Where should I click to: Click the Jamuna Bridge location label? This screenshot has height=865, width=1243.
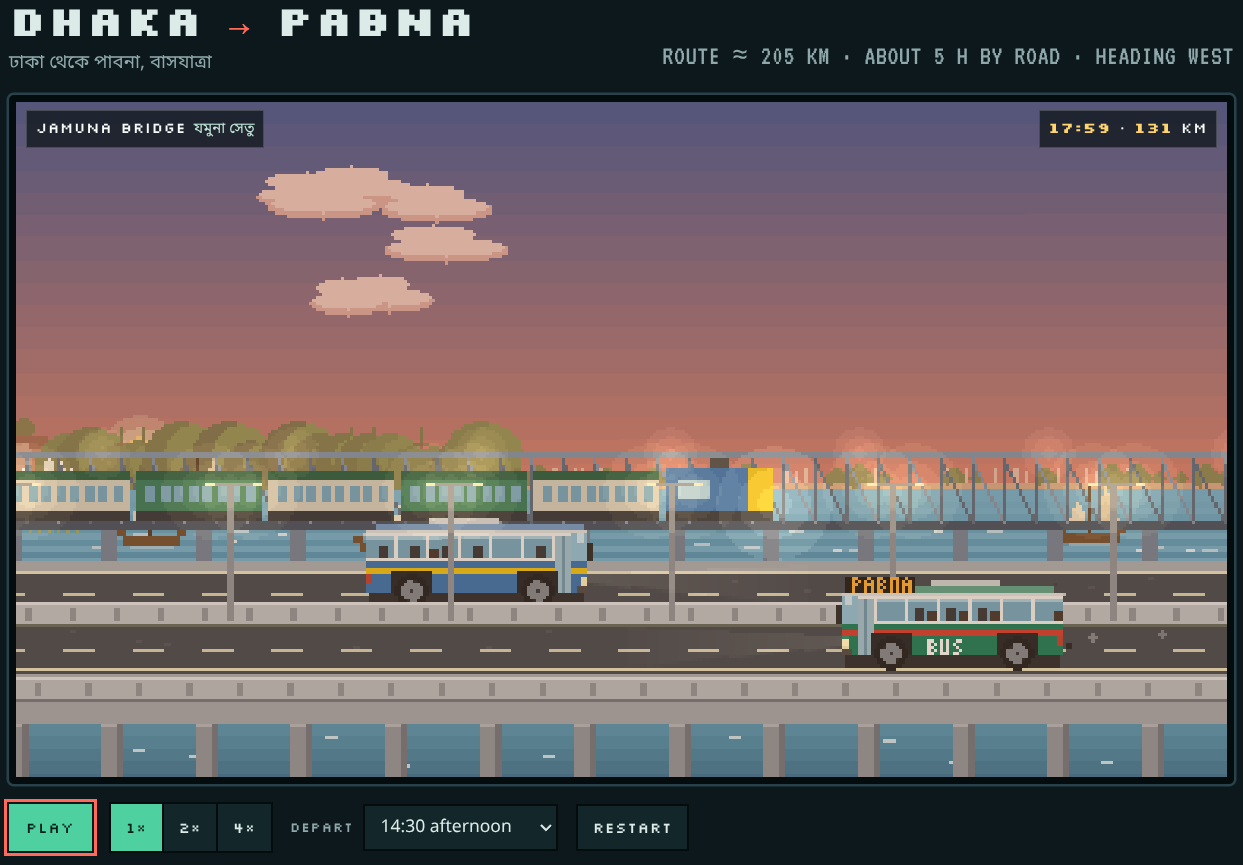tap(145, 129)
